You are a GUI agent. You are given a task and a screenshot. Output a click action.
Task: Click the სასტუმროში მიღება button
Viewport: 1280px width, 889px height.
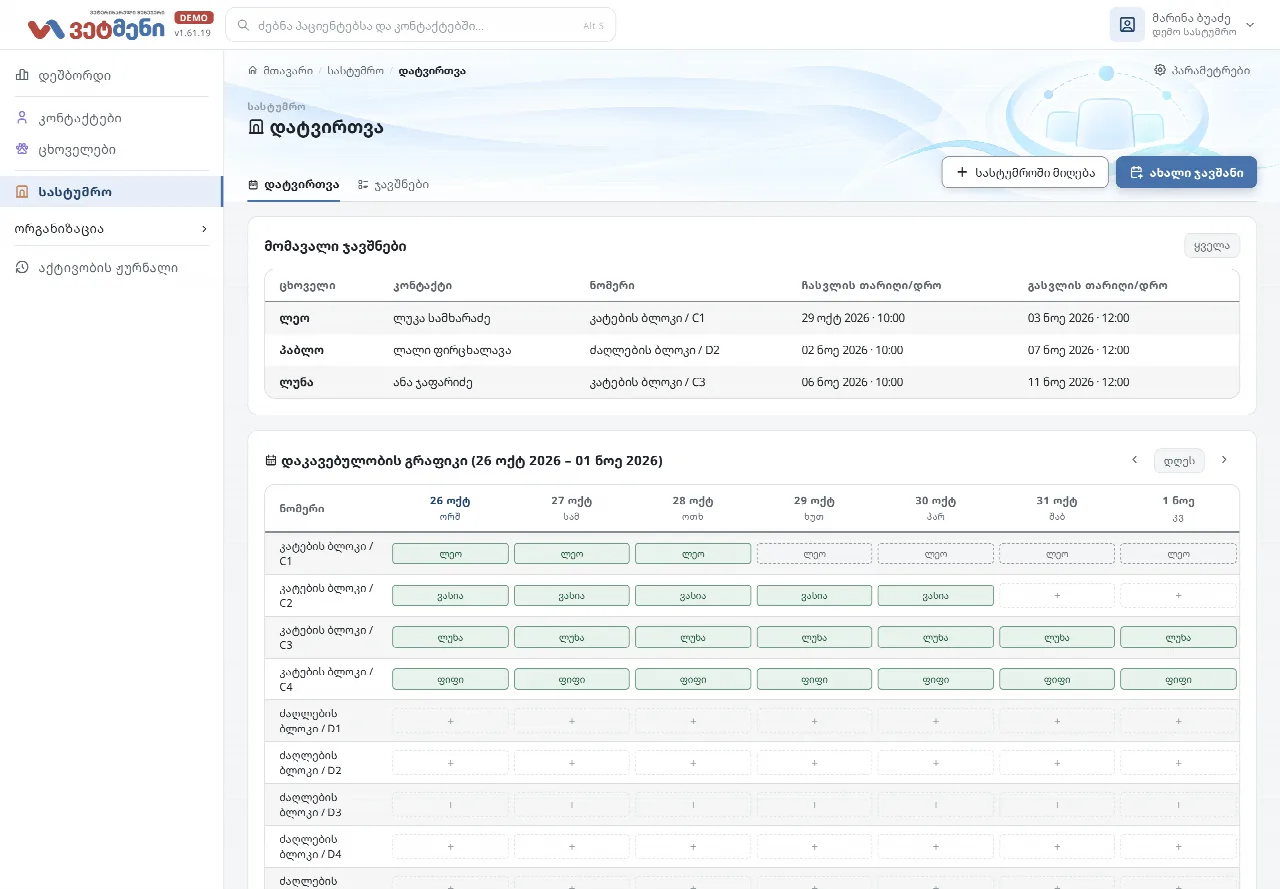(x=1025, y=172)
